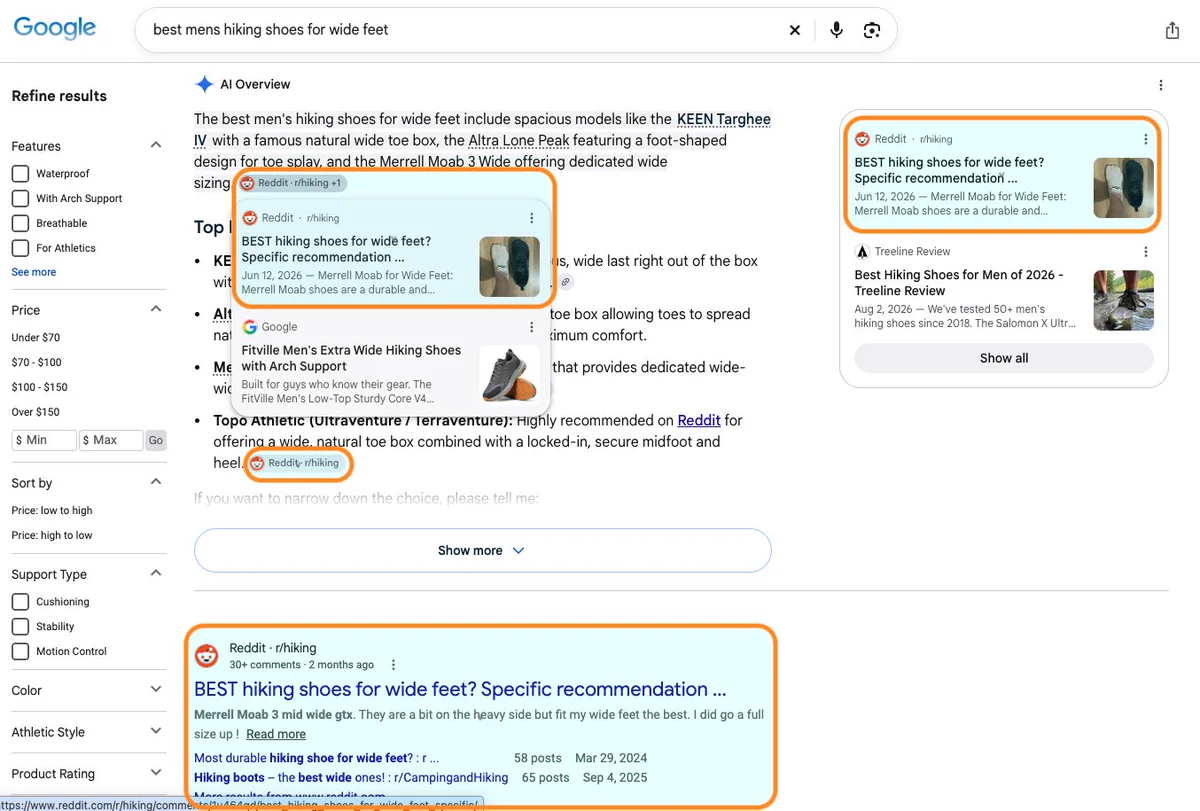Open the Google logo homepage link

[55, 28]
